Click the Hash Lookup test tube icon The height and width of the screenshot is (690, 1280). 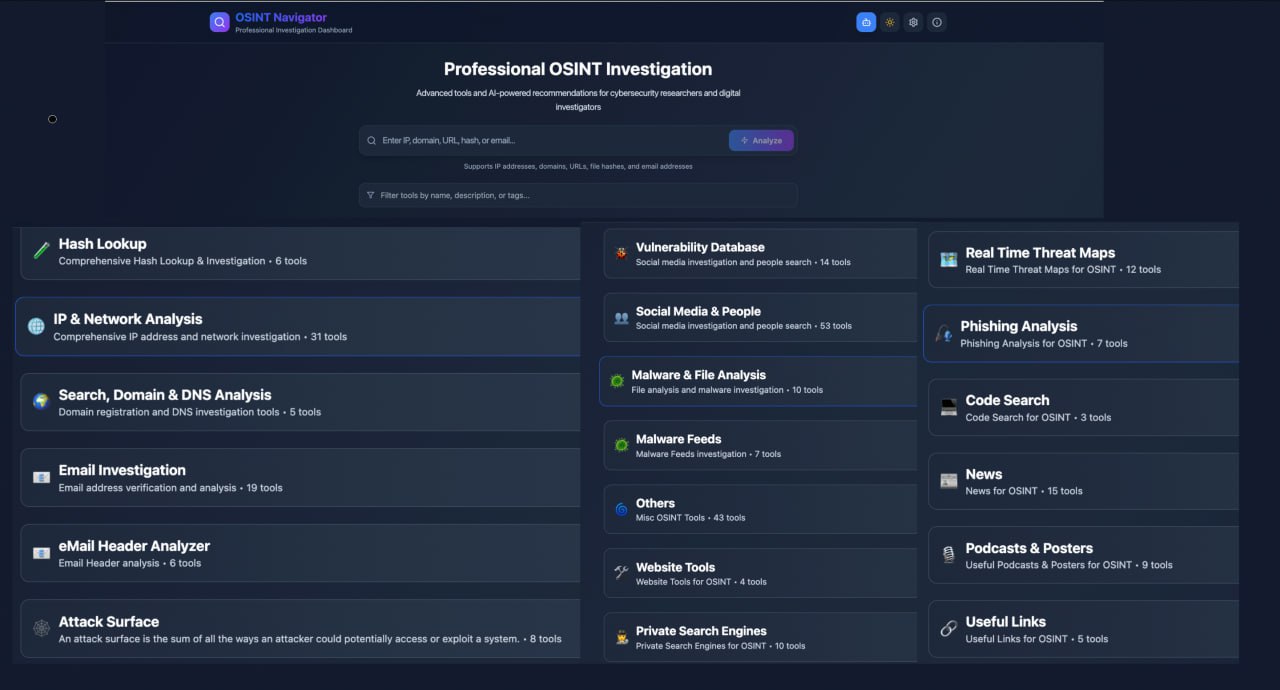(41, 251)
